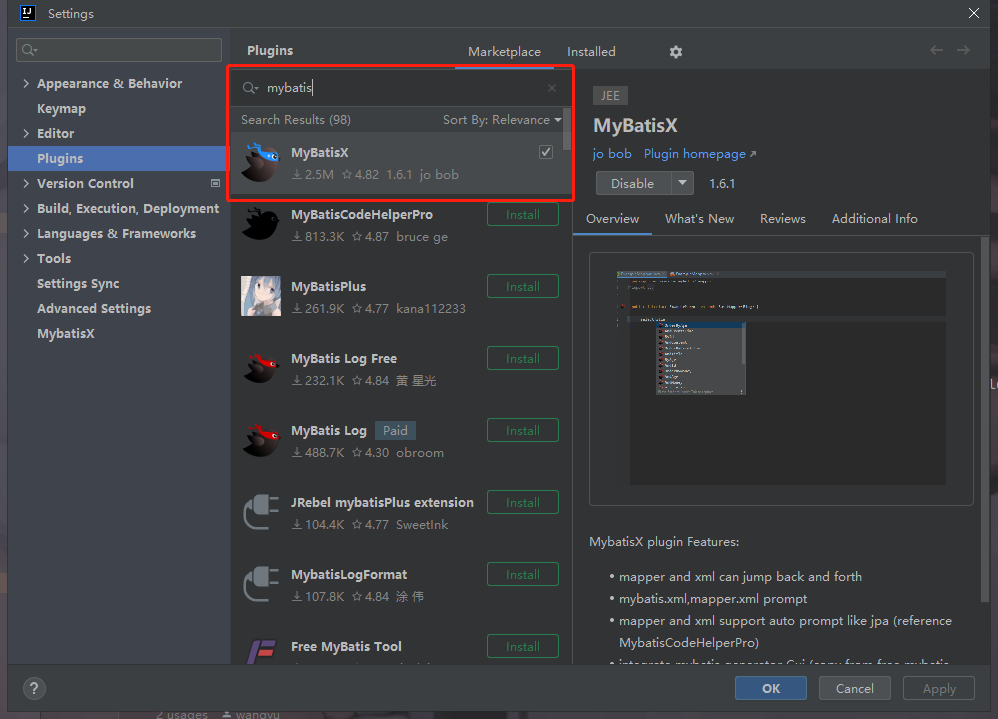998x719 pixels.
Task: Click the Version Control project-level indicator icon
Action: tap(215, 183)
